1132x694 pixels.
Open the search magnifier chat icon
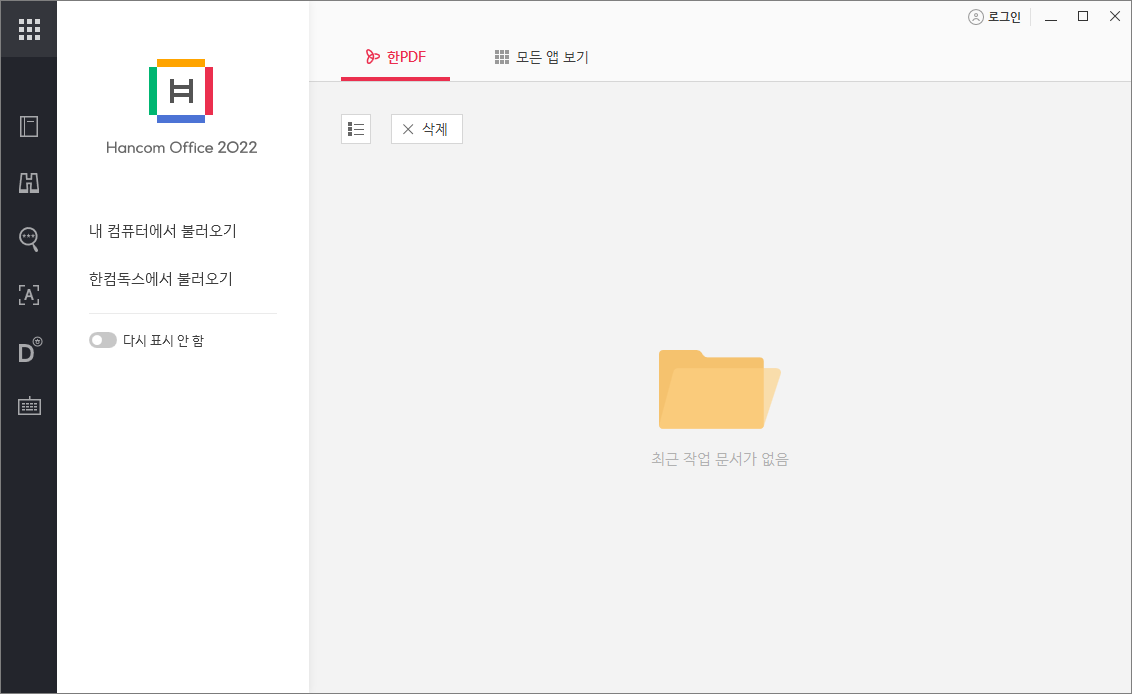[29, 239]
